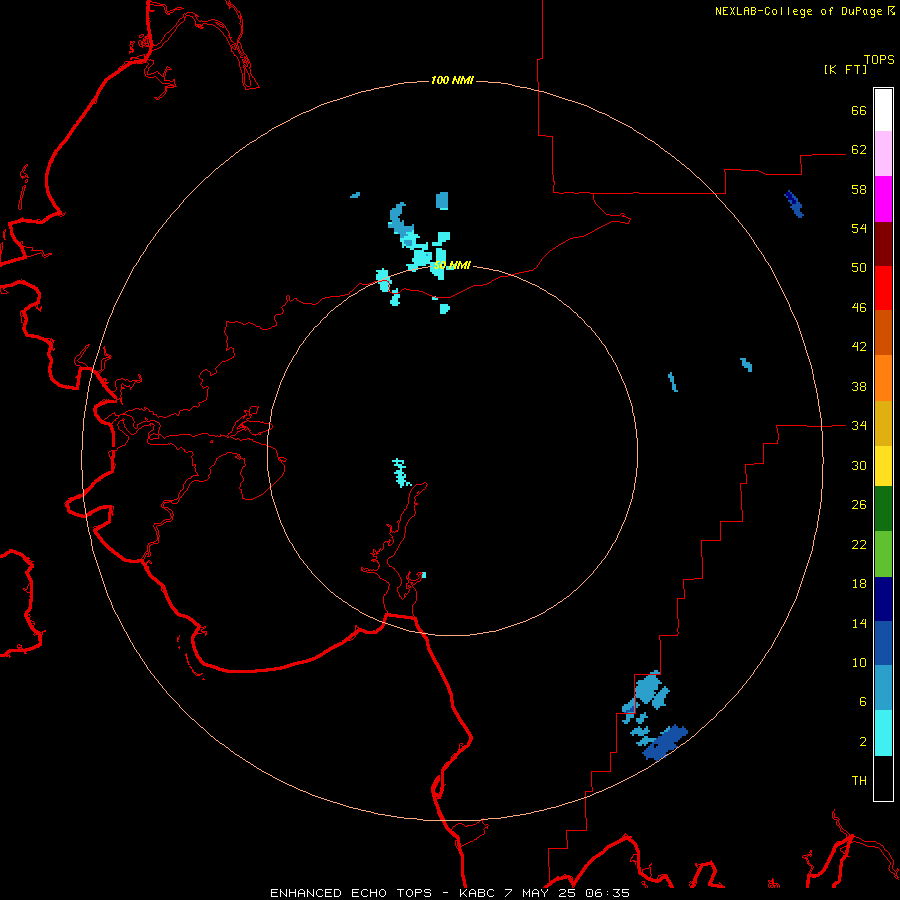900x900 pixels.
Task: Click the light pink 62 kft swatch
Action: [x=883, y=153]
